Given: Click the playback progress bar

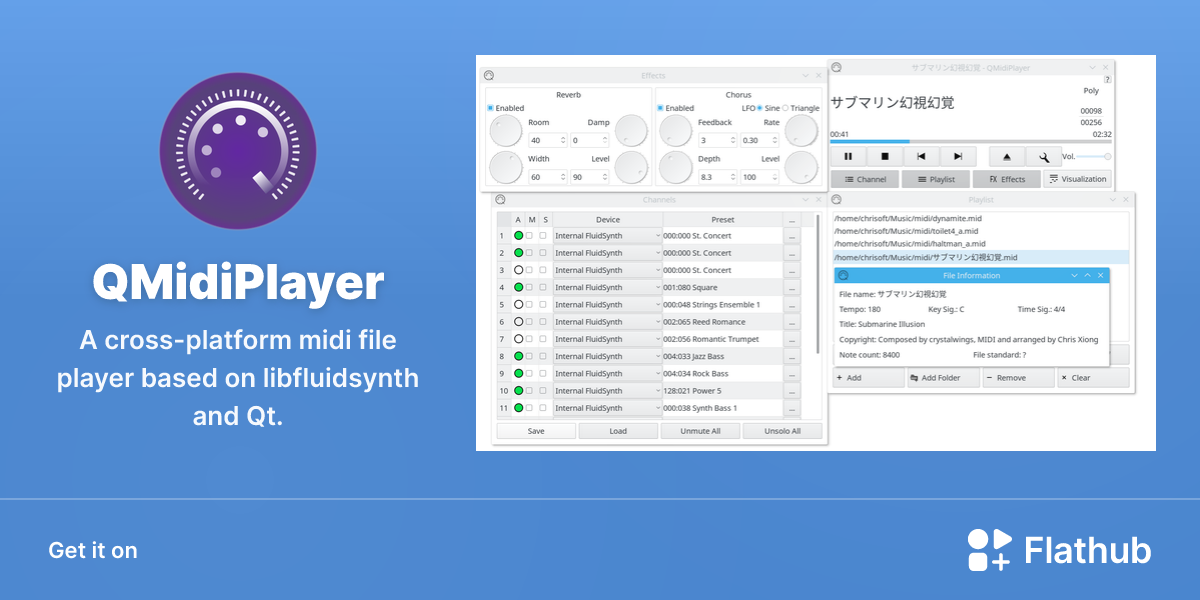Looking at the screenshot, I should point(970,141).
